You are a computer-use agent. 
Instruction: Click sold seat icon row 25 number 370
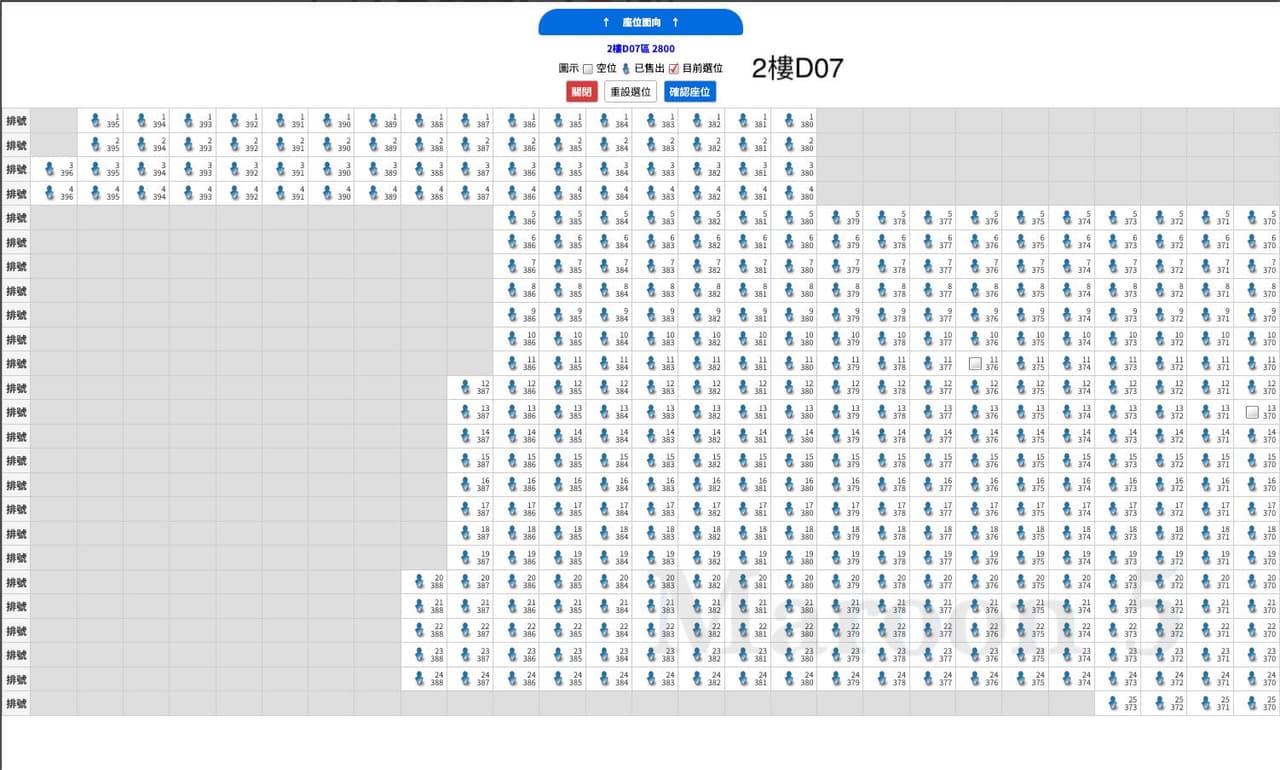[1252, 704]
